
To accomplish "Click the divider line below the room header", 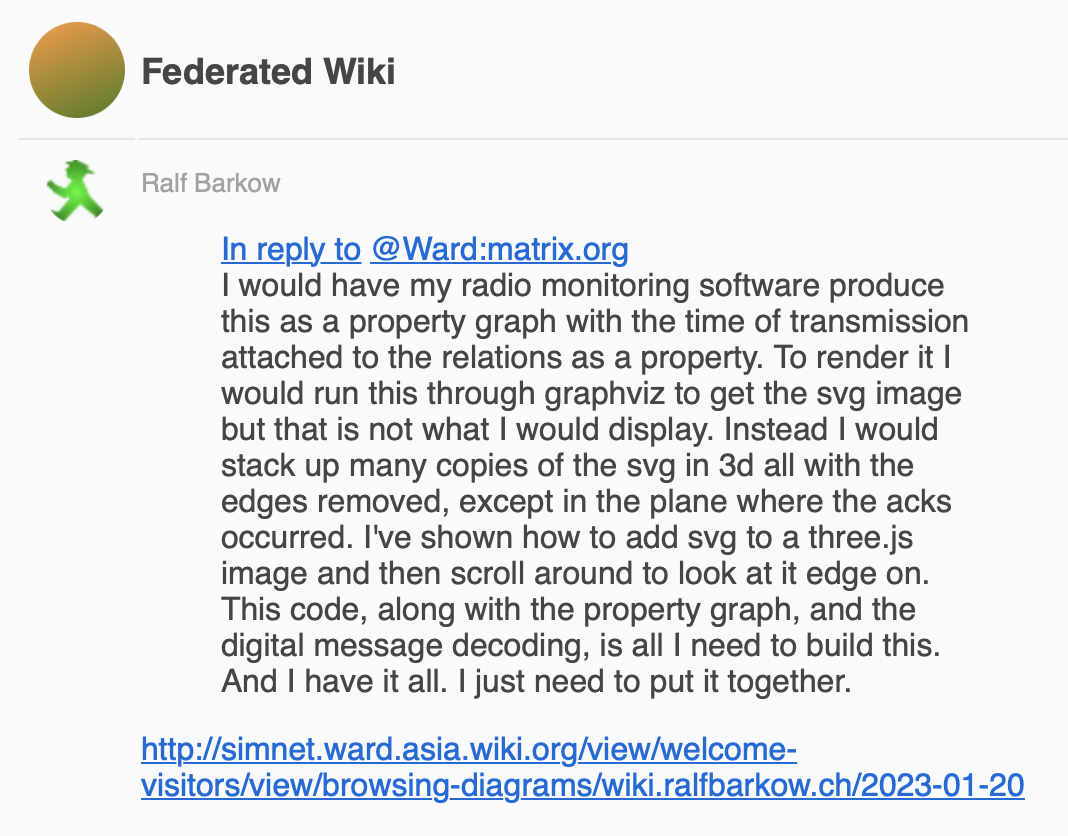I will (544, 139).
